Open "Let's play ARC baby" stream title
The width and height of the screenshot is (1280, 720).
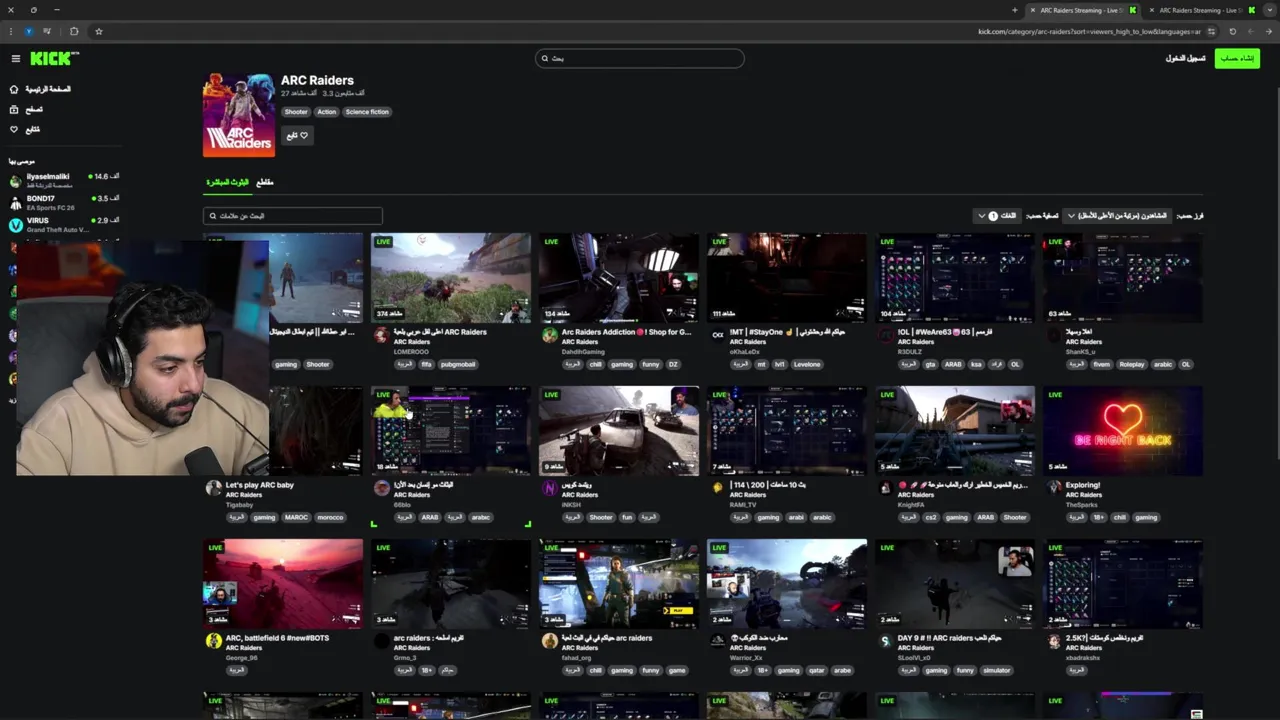[x=260, y=485]
